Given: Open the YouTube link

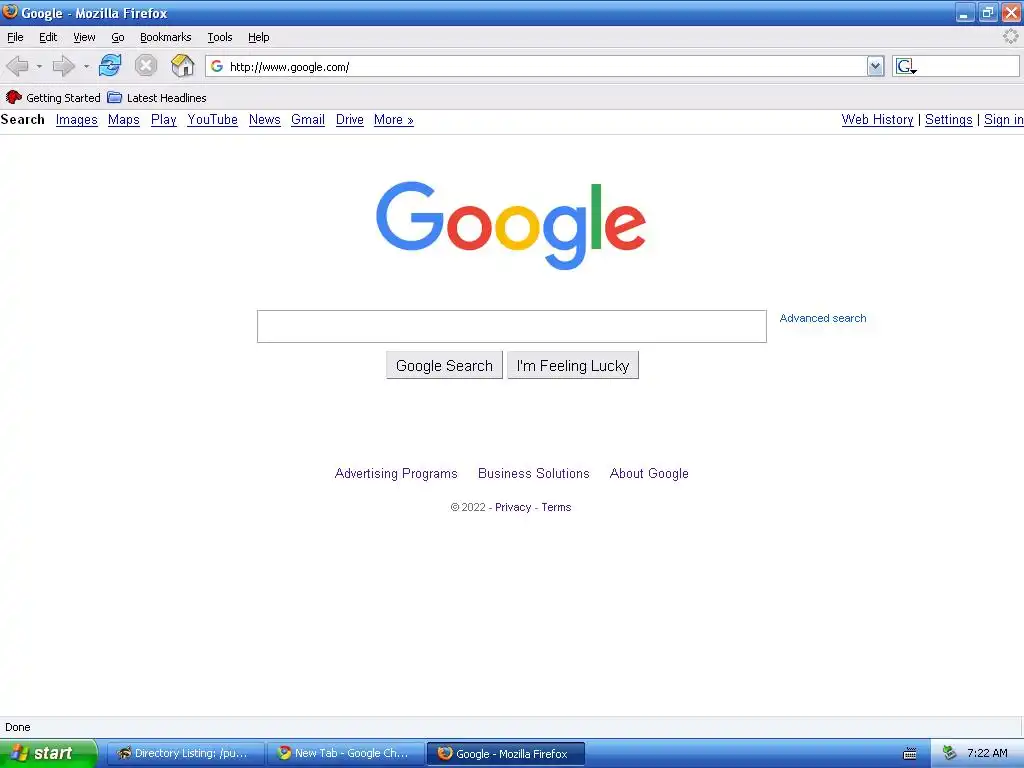Looking at the screenshot, I should pos(212,120).
